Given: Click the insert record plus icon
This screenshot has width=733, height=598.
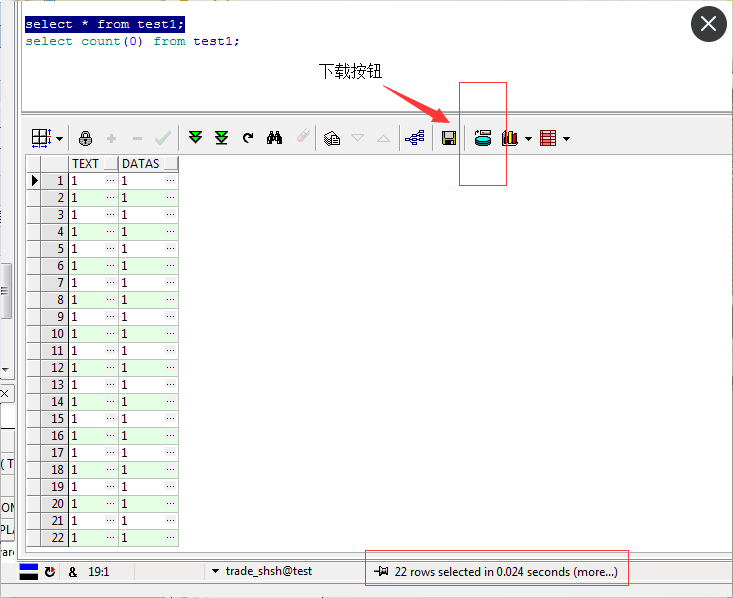Looking at the screenshot, I should [111, 138].
